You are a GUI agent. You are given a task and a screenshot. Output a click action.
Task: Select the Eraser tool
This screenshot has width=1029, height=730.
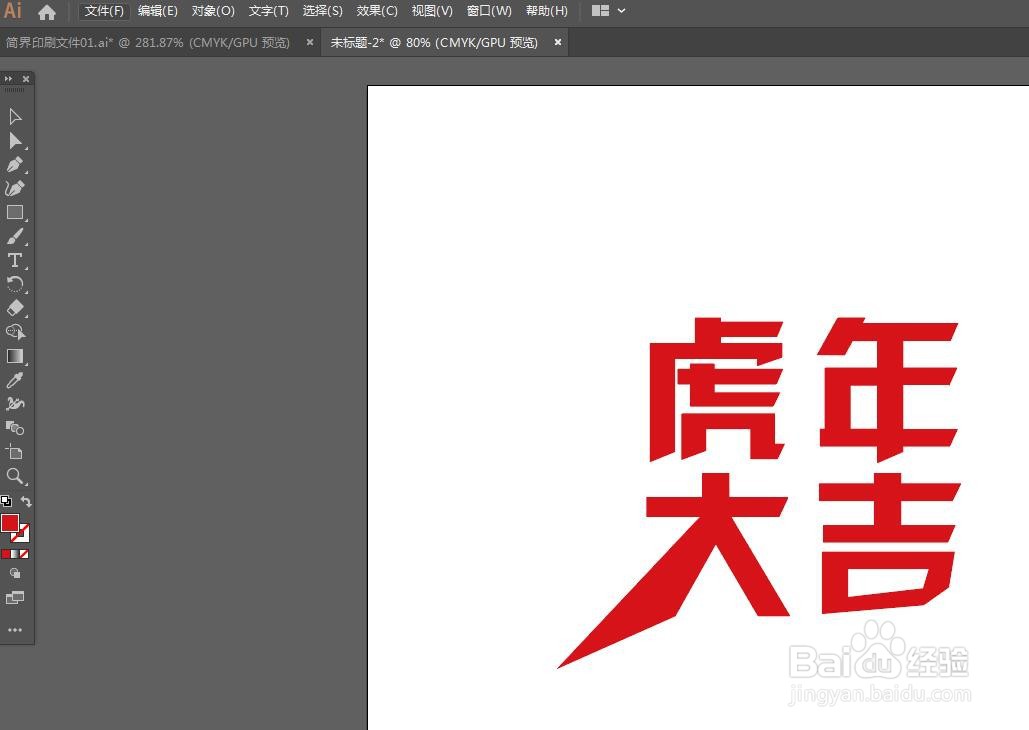click(15, 308)
